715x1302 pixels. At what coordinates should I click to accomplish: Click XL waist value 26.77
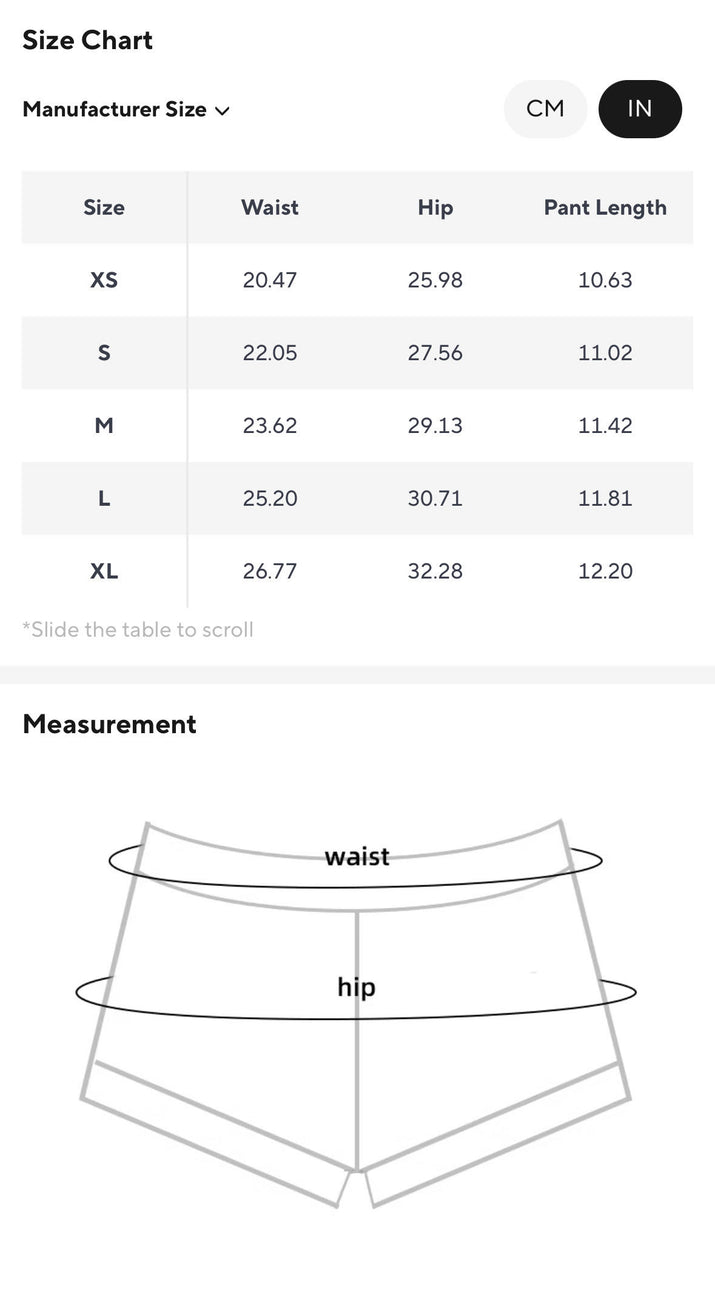click(270, 571)
